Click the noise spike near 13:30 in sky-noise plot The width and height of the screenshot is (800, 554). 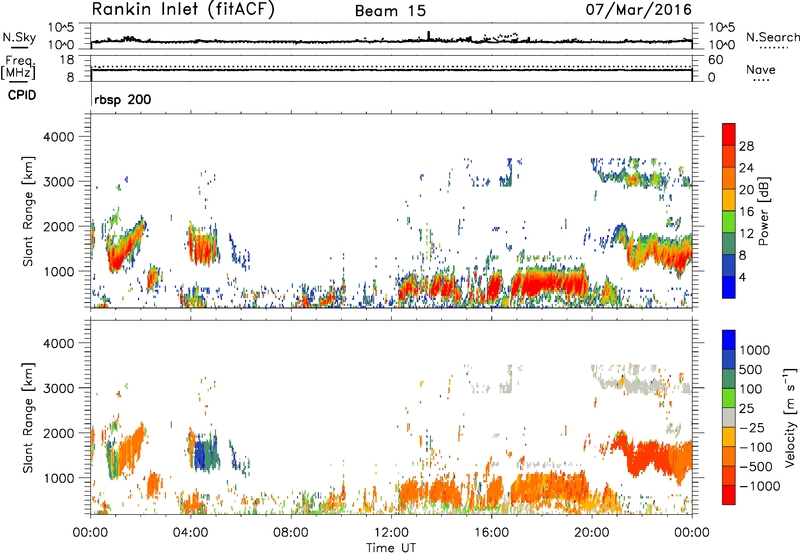429,36
